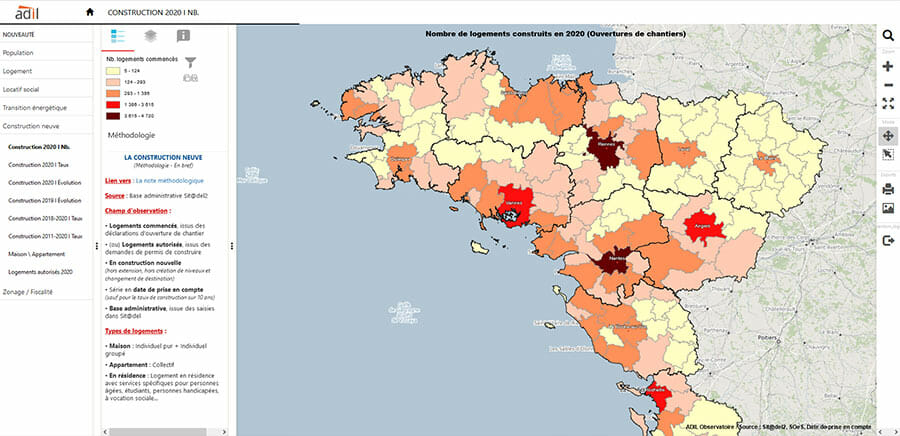
Task: Click the darkest red legend swatch
Action: coord(113,115)
